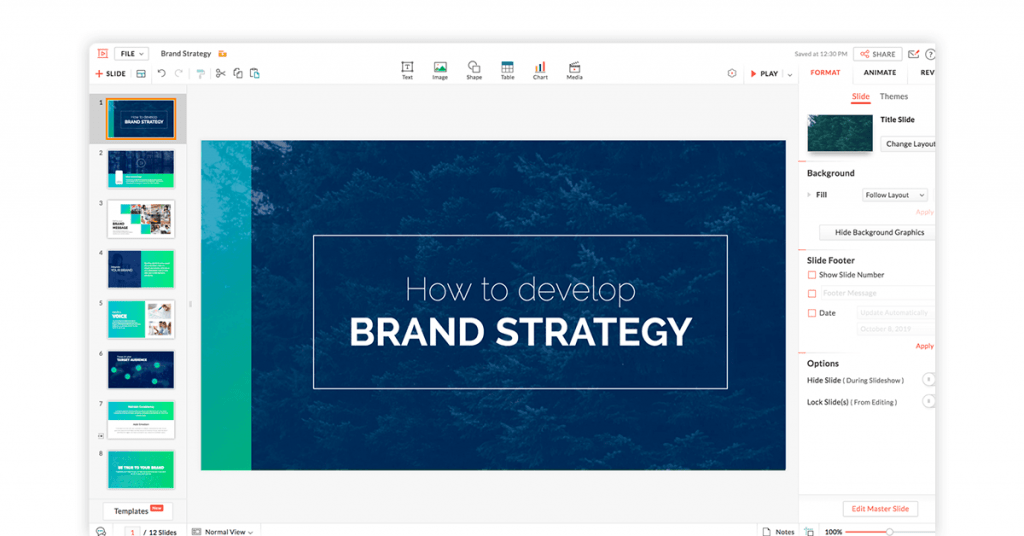Open the Follow Layout fill dropdown
Viewport: 1024px width, 536px height.
click(x=894, y=195)
